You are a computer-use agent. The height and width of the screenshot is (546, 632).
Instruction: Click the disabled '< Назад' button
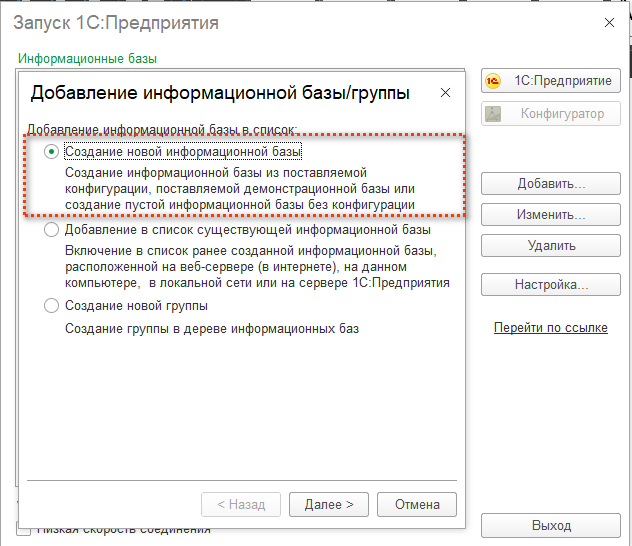(x=241, y=504)
